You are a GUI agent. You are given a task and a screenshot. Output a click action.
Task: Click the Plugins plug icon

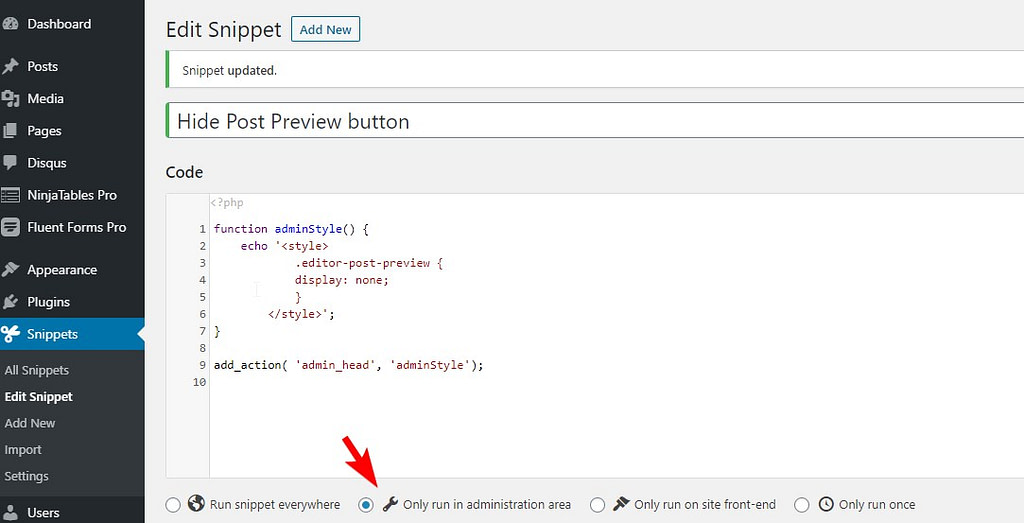[x=10, y=302]
